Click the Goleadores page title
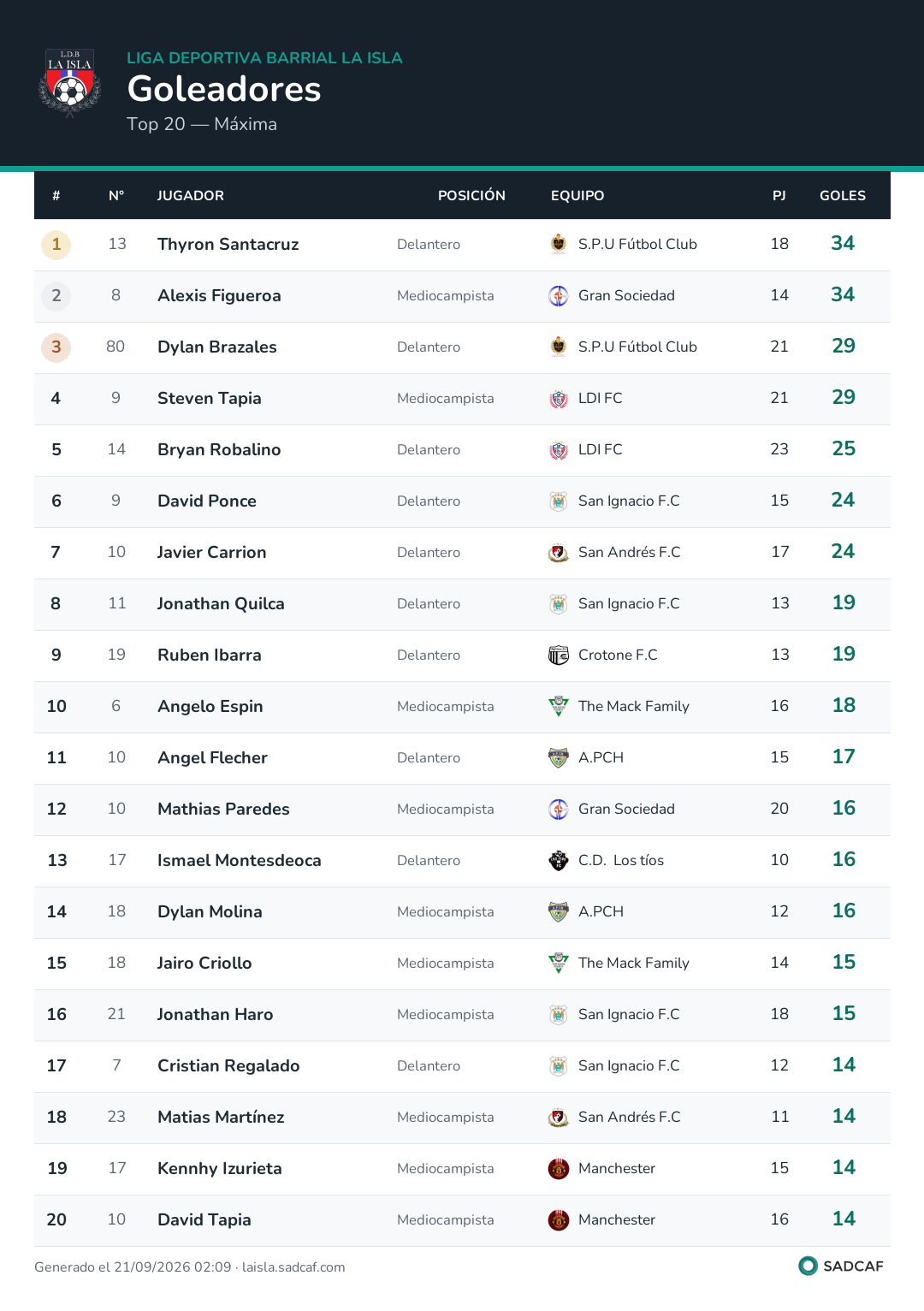This screenshot has width=924, height=1311. [224, 89]
